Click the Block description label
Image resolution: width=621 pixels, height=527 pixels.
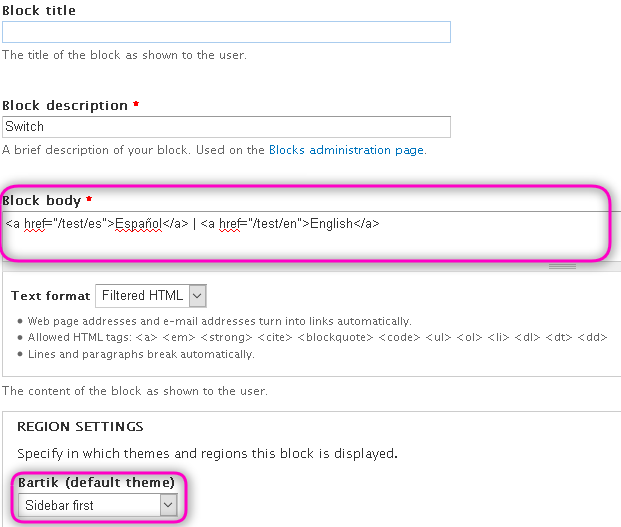tap(65, 106)
